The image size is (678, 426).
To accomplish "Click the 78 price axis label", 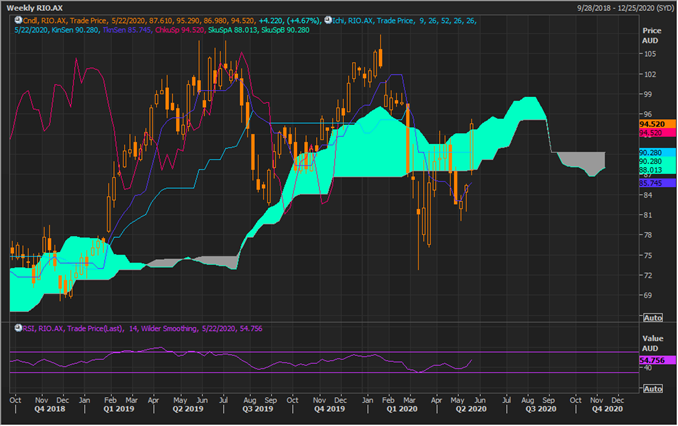I will point(648,235).
